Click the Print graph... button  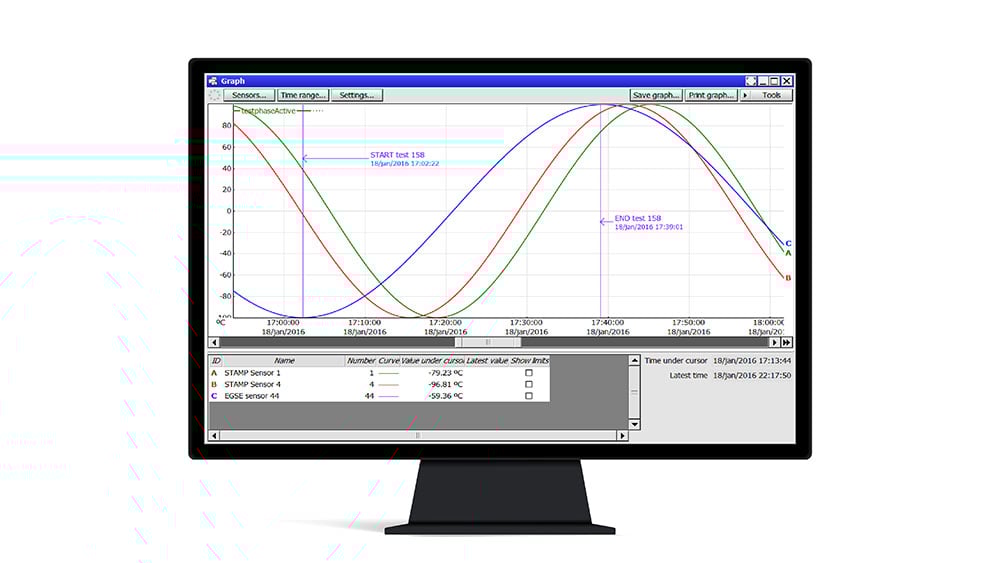pyautogui.click(x=711, y=96)
